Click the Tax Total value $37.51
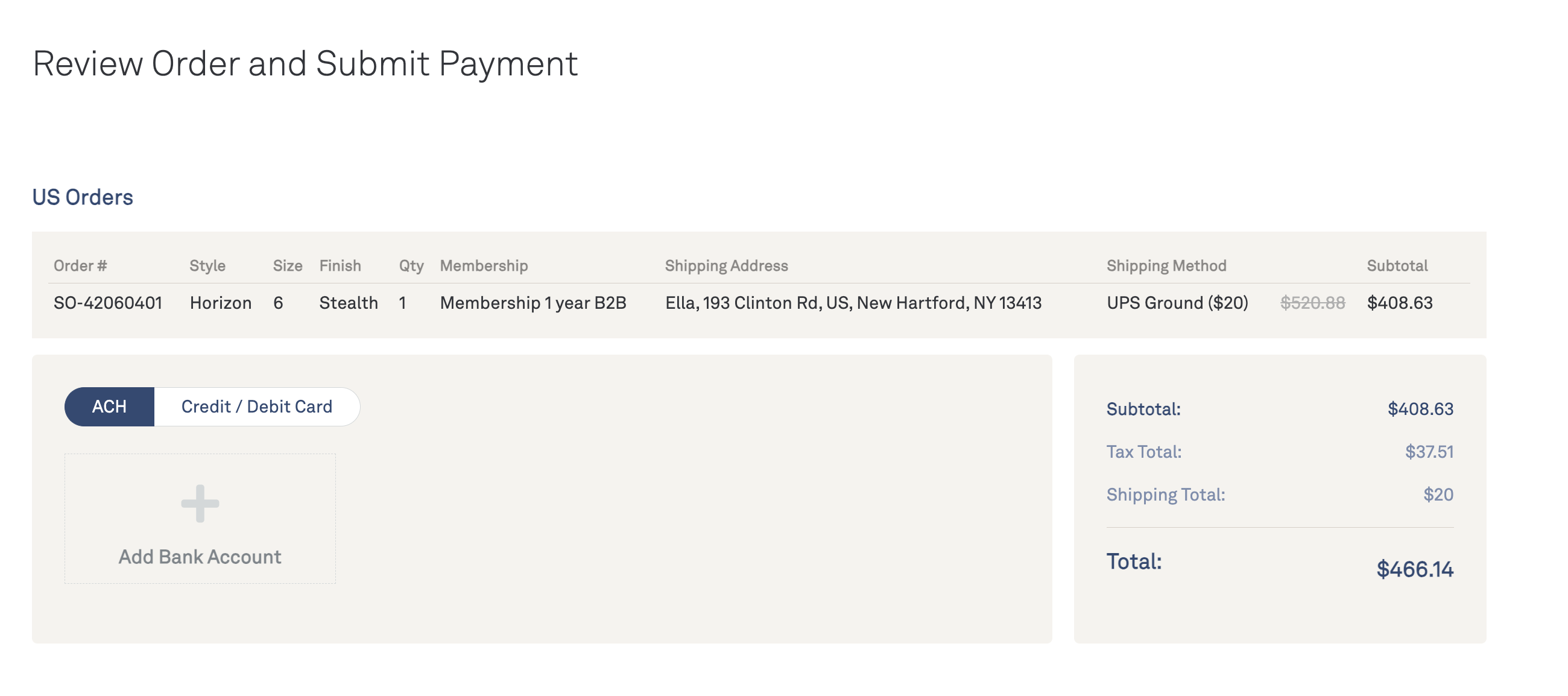 [x=1429, y=452]
